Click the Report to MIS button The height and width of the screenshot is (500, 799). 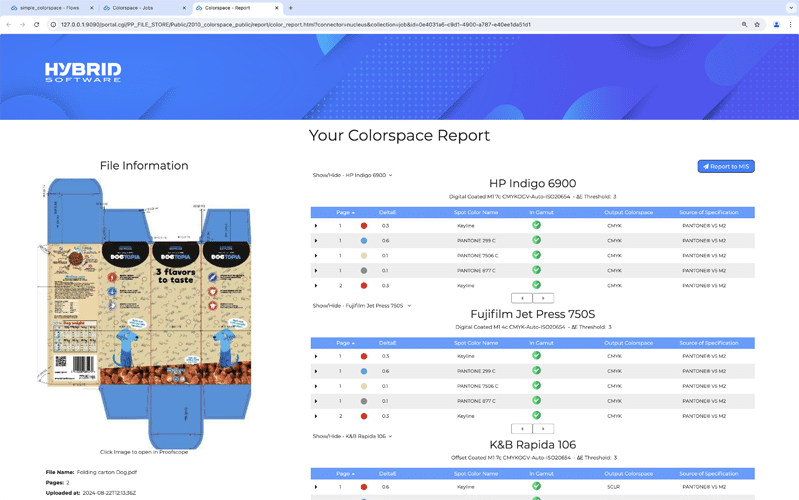coord(725,166)
